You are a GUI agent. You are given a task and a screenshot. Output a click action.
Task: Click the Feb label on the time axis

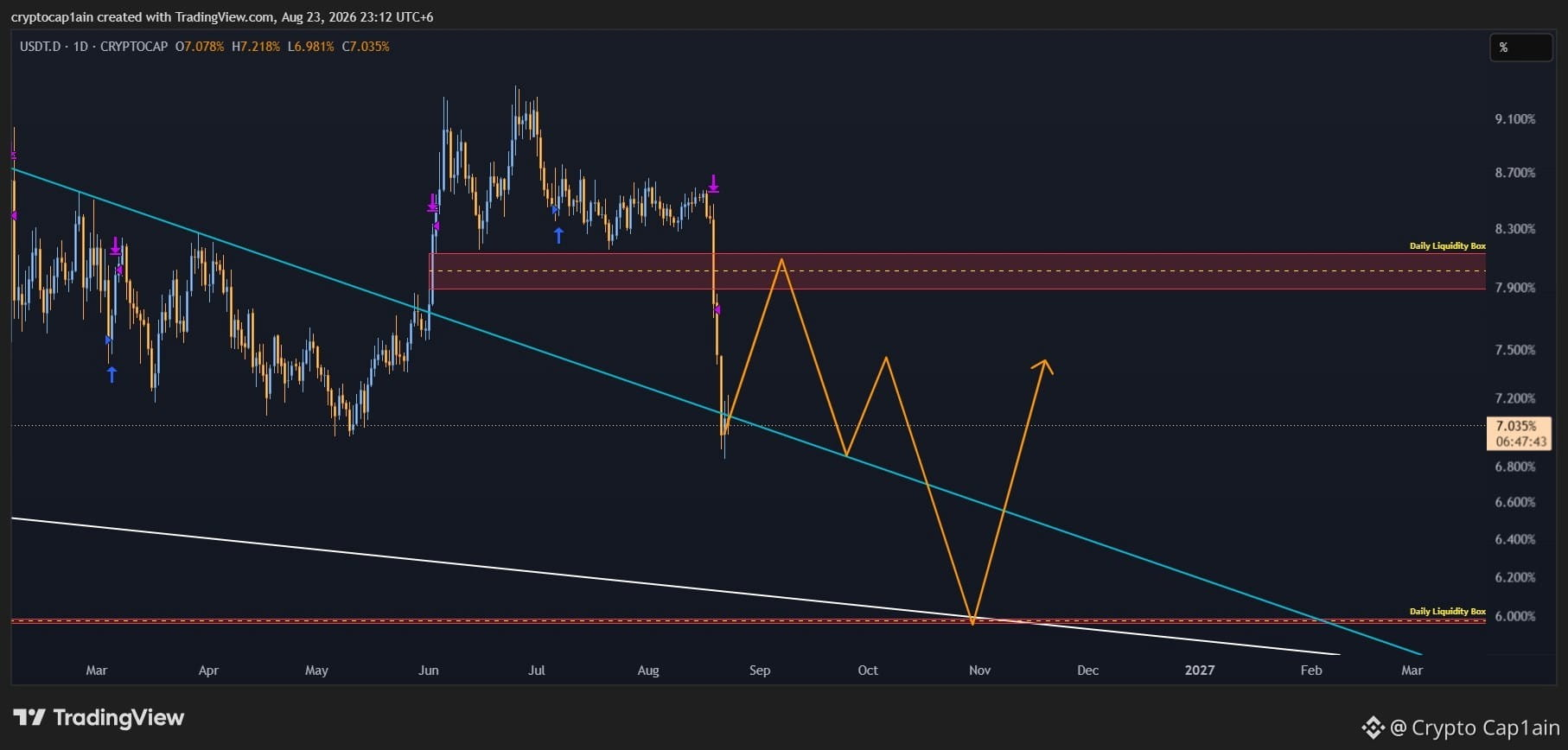click(1311, 671)
